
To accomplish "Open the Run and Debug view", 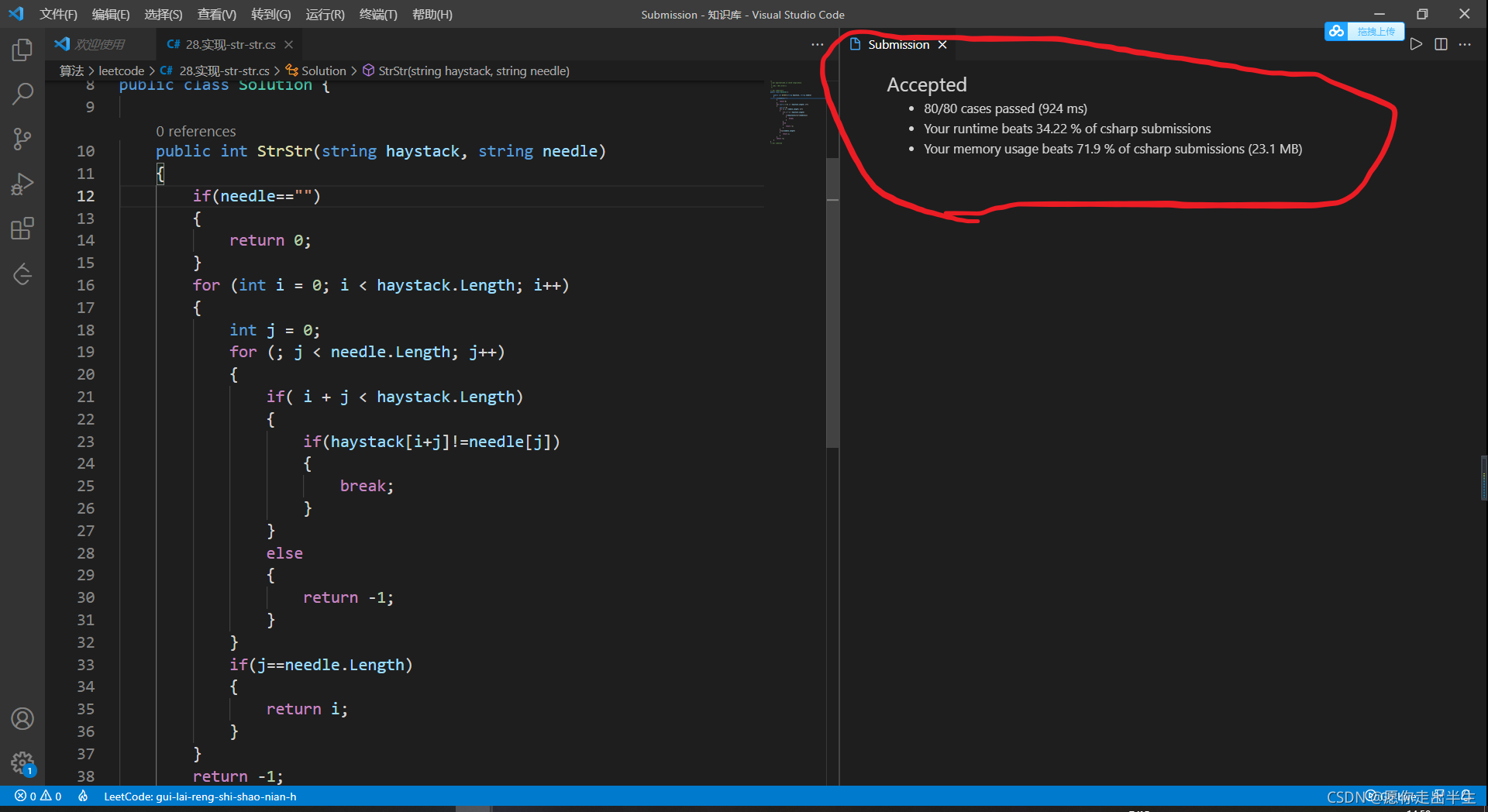I will tap(22, 184).
